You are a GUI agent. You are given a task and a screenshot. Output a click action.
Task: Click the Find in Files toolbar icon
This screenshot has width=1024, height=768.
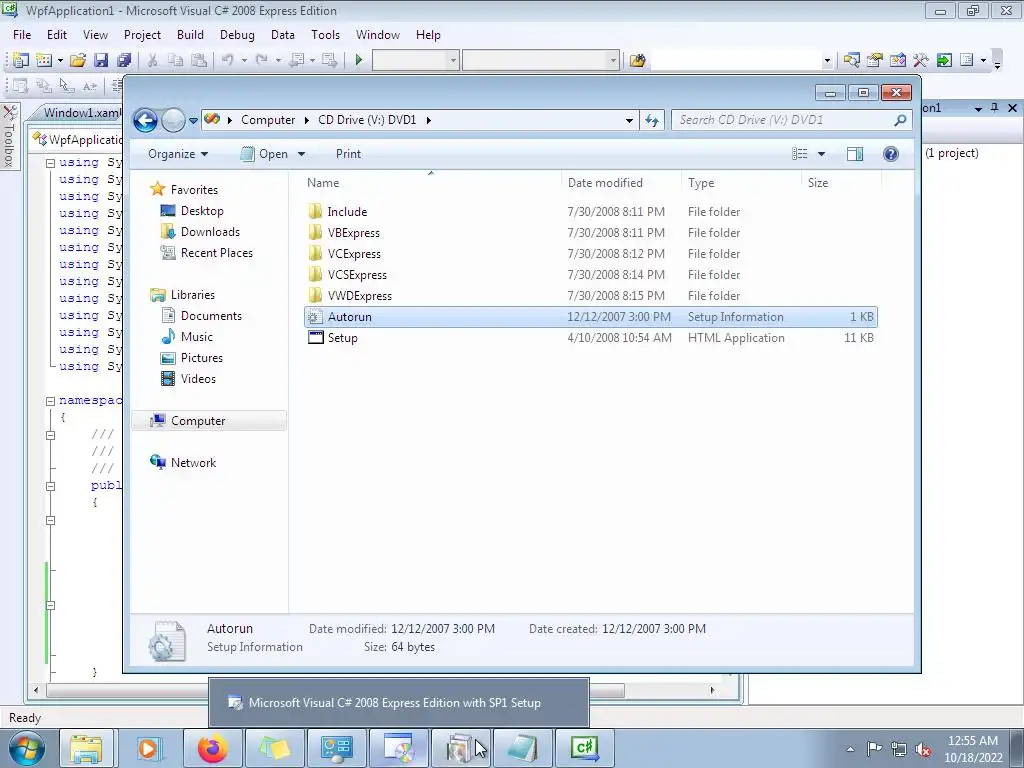point(637,61)
